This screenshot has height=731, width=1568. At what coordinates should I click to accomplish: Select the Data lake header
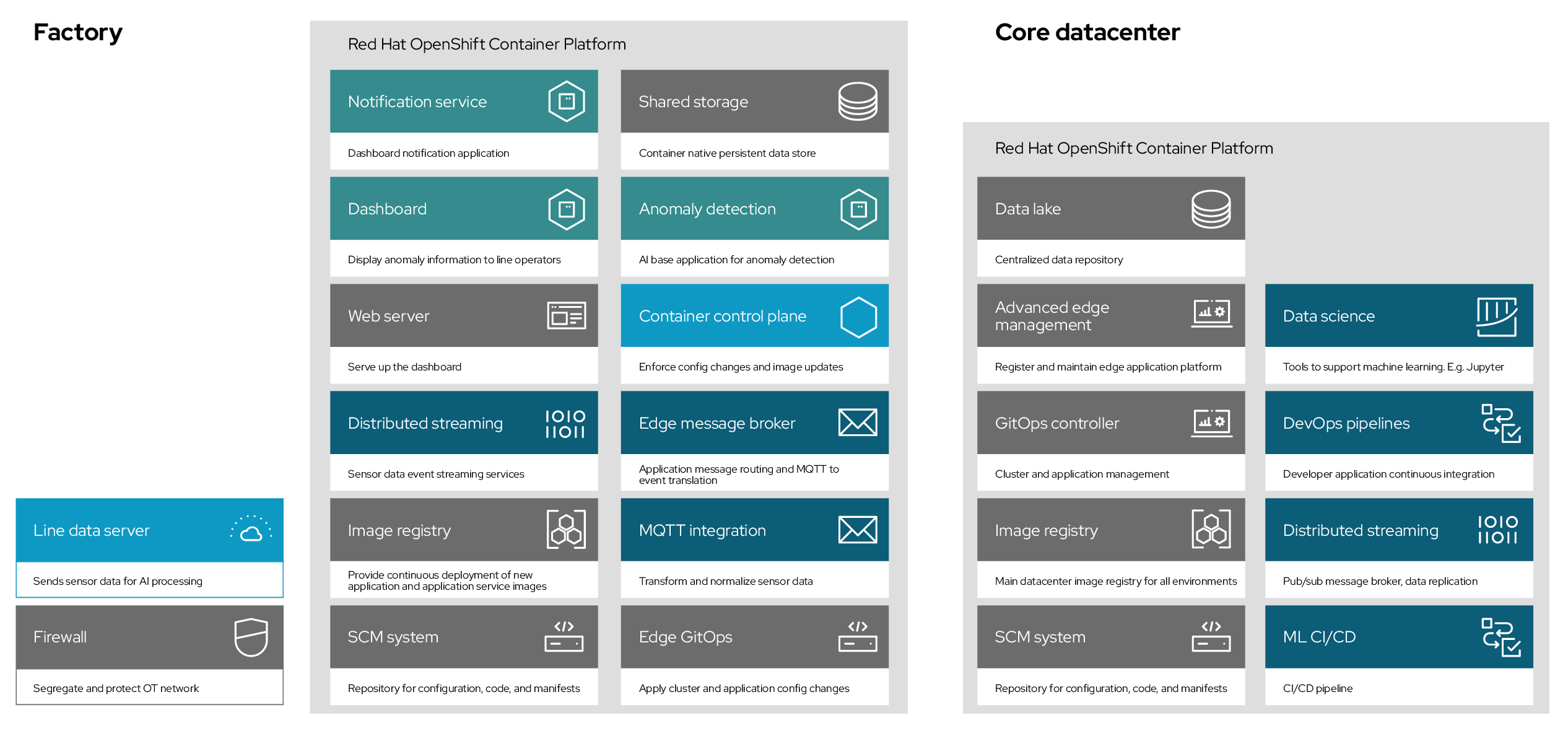[x=1028, y=209]
